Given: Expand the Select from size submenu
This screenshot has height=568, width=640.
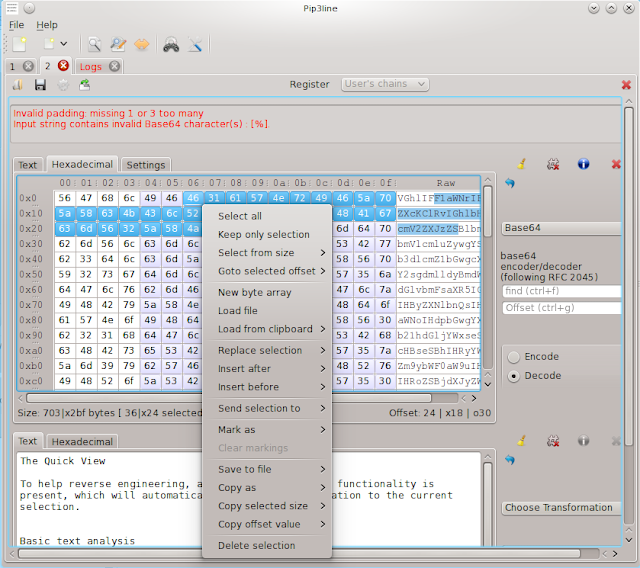Looking at the screenshot, I should click(x=267, y=253).
